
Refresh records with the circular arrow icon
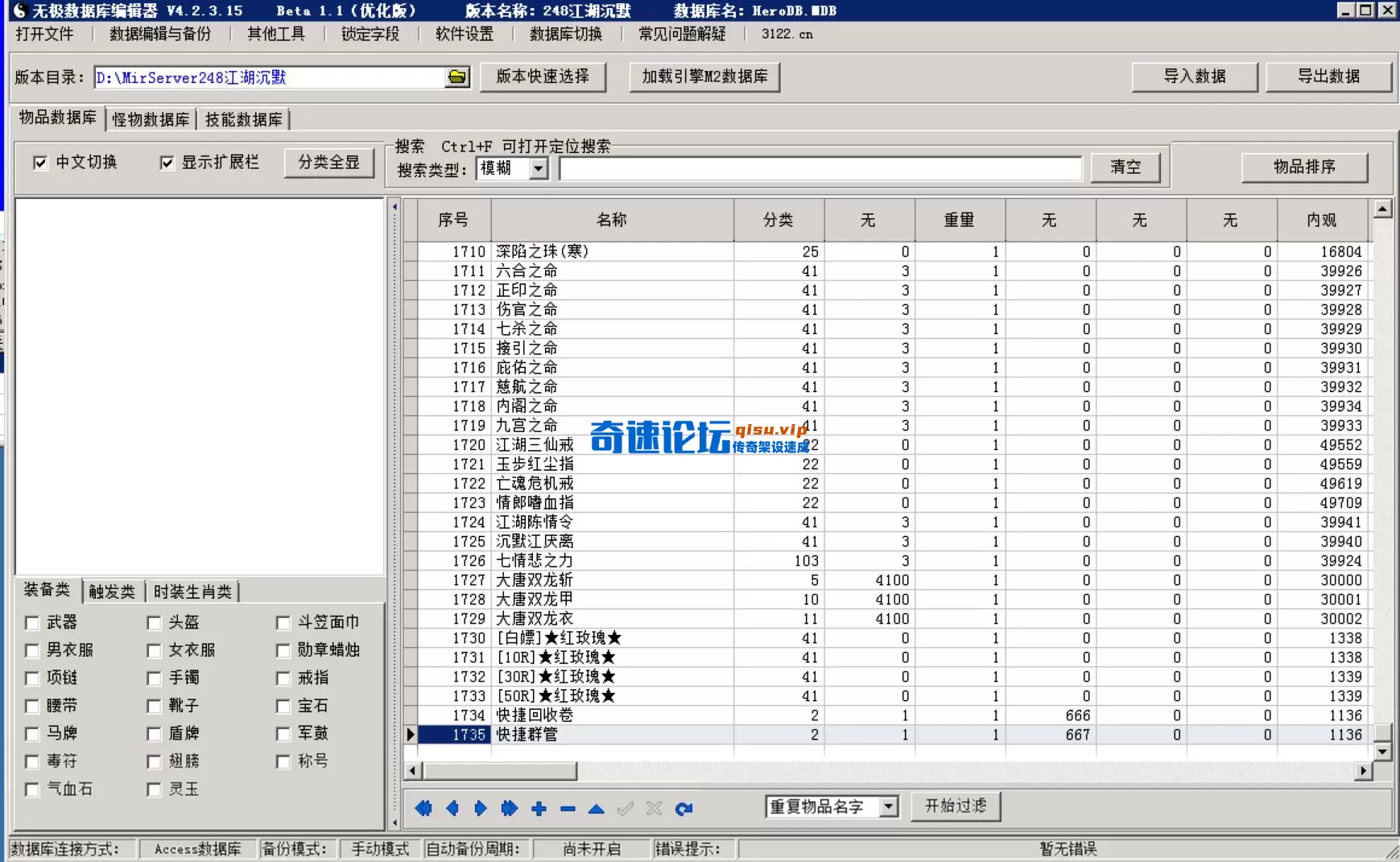tap(685, 808)
